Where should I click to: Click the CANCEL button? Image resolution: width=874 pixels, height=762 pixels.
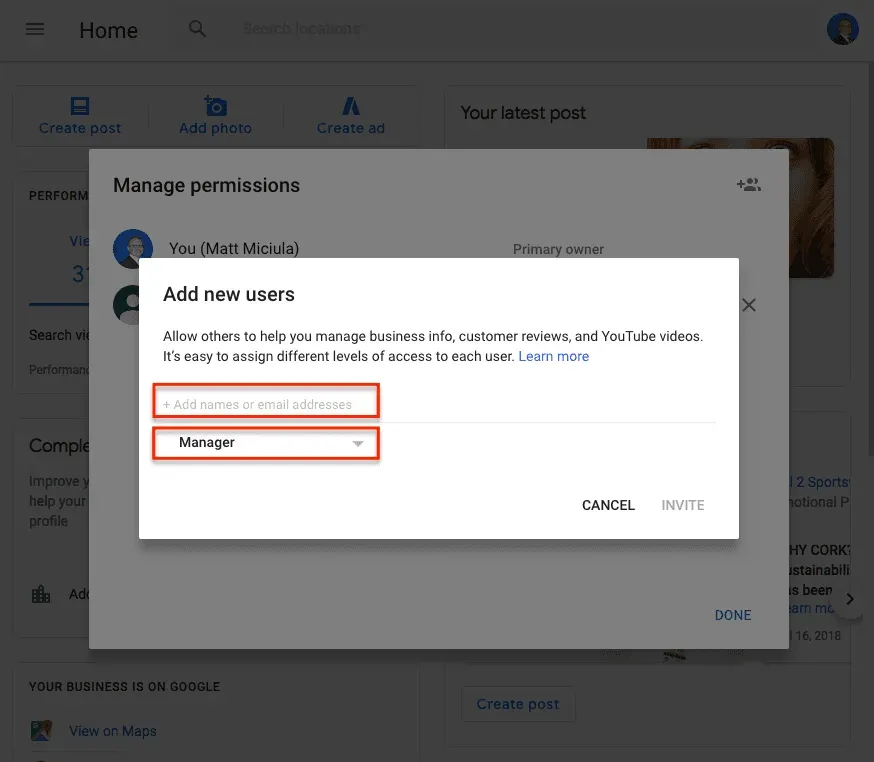(608, 505)
